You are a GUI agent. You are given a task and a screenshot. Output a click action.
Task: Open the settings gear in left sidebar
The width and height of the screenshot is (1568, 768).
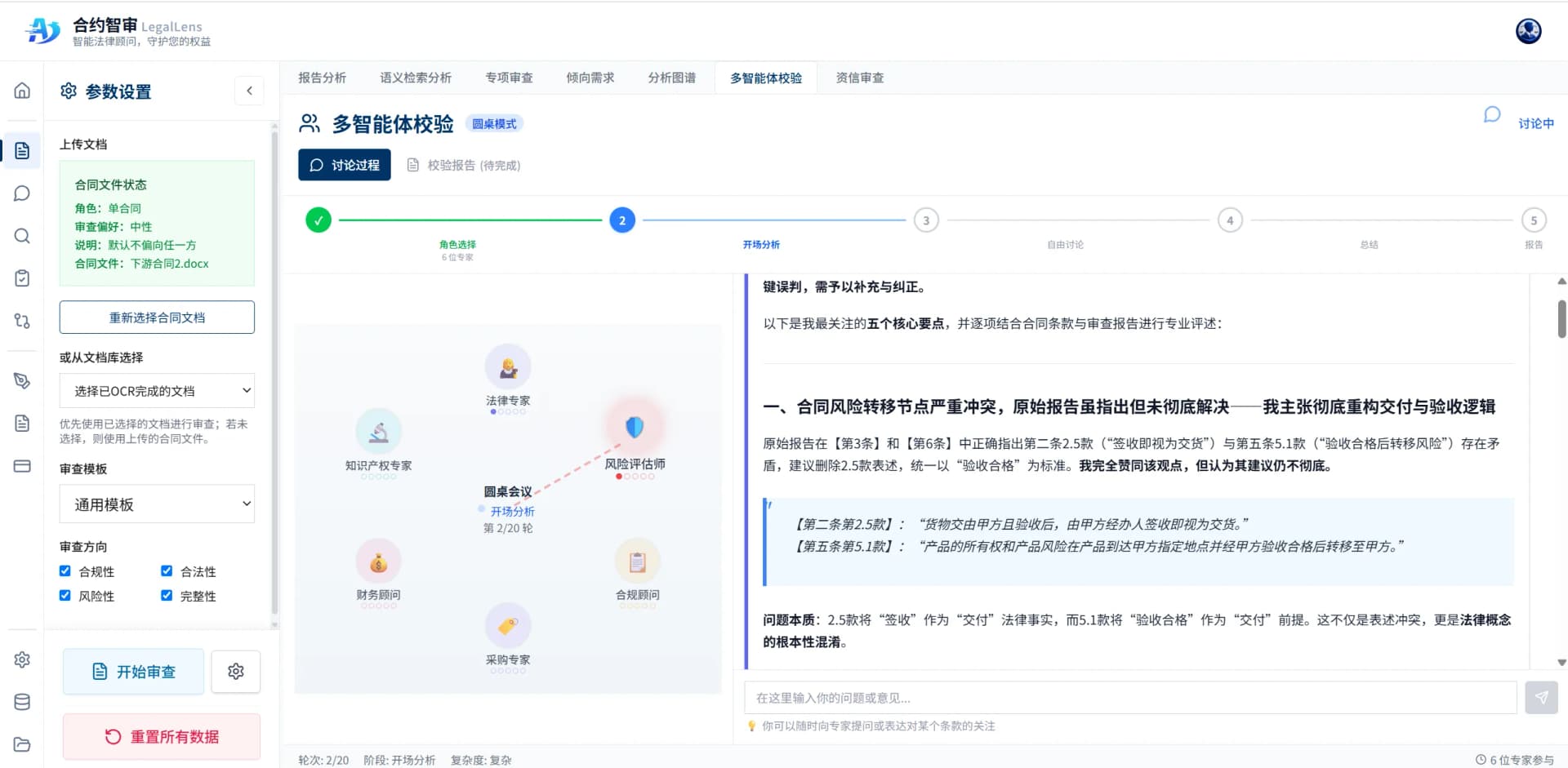coord(22,659)
